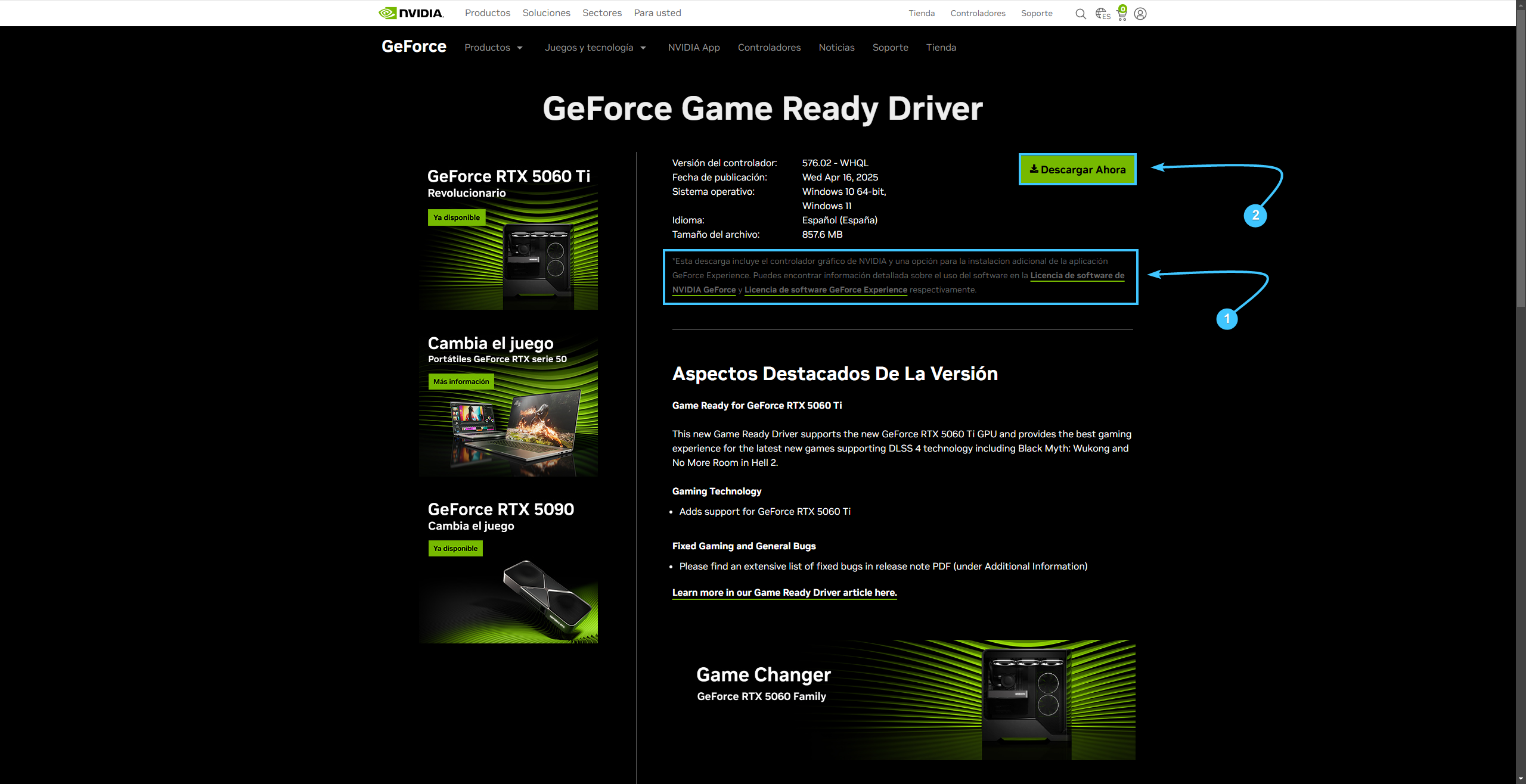Open Soporte in GeForce nav
1526x784 pixels.
pos(891,48)
